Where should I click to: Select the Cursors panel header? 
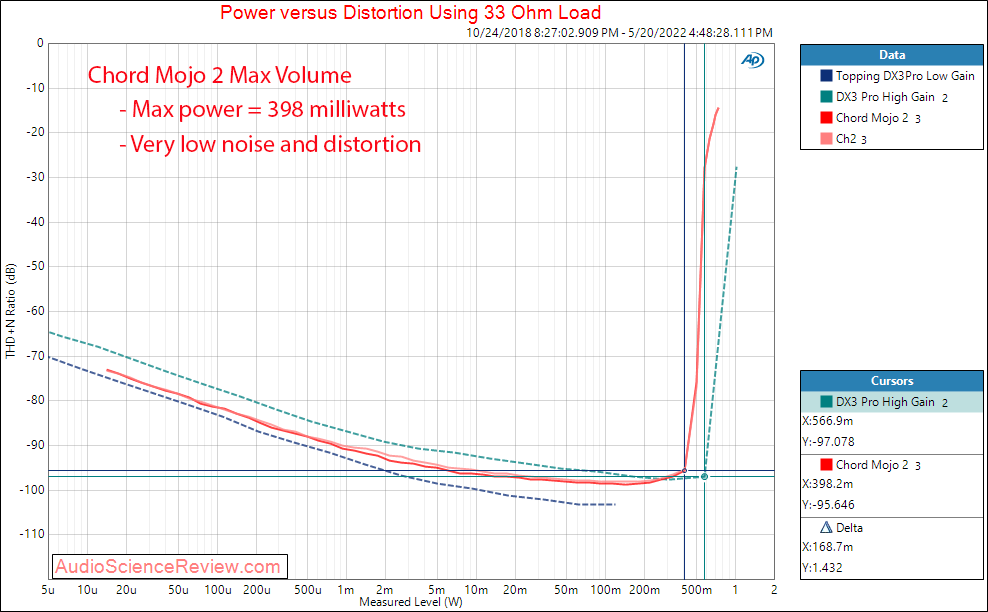click(892, 381)
